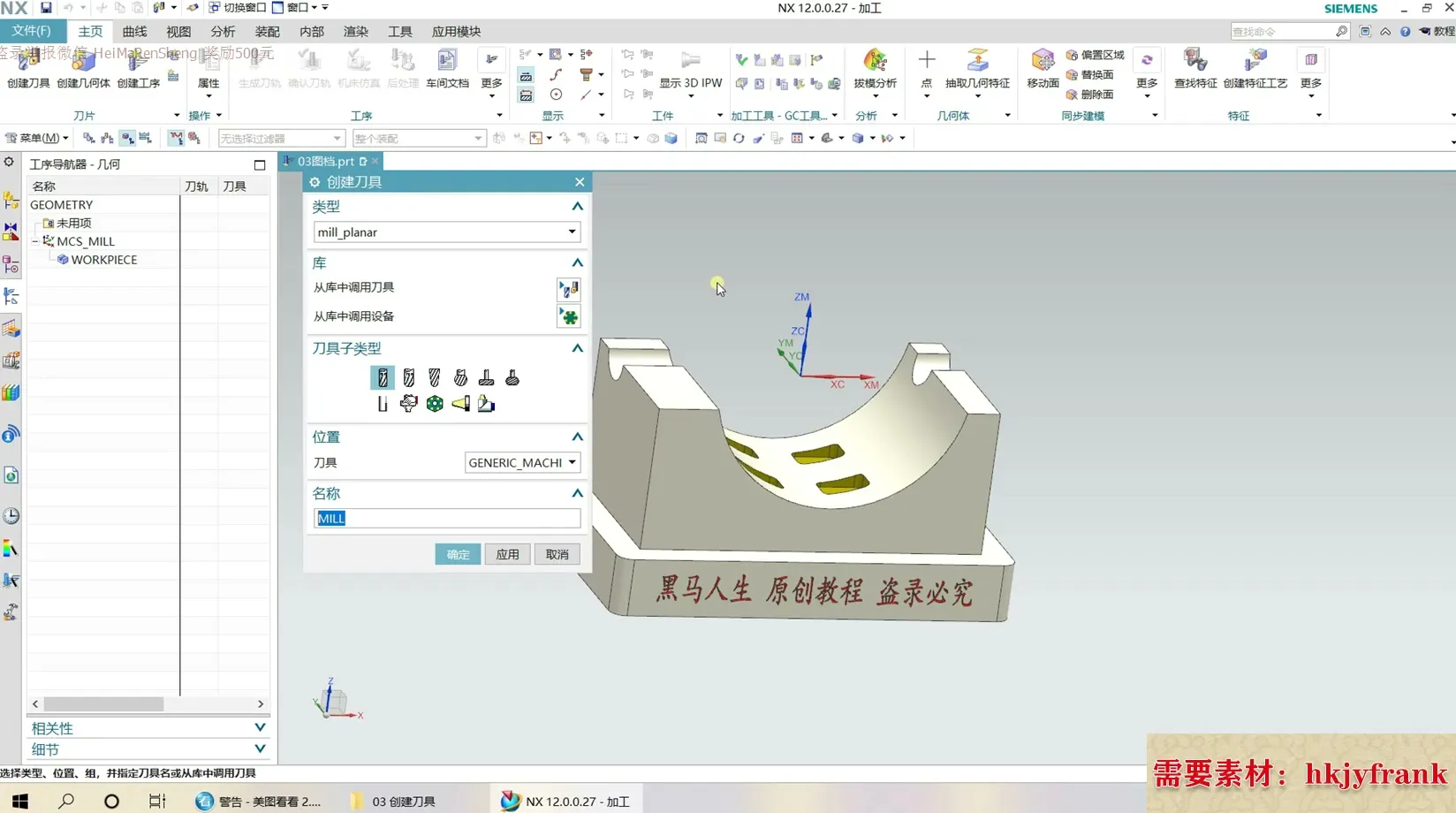Click the 拔模分析 (Draft Analysis) icon
Screen dimensions: 1456x813
pyautogui.click(x=875, y=68)
